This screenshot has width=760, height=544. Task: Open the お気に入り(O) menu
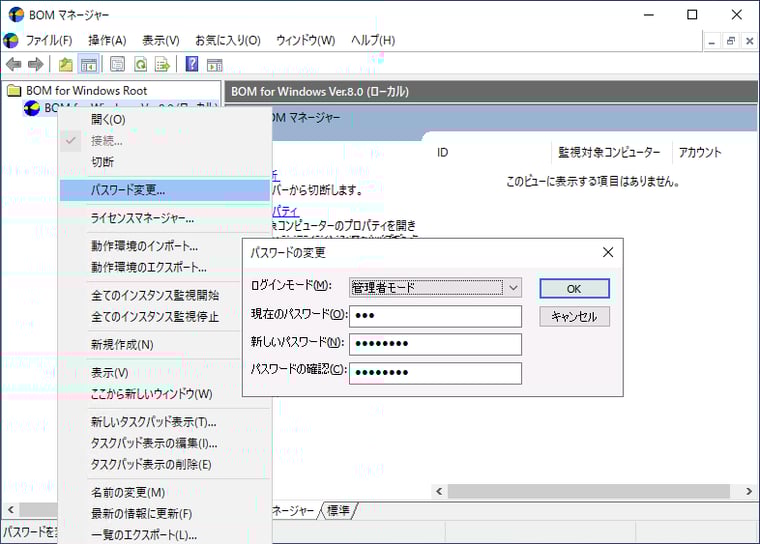pos(228,40)
